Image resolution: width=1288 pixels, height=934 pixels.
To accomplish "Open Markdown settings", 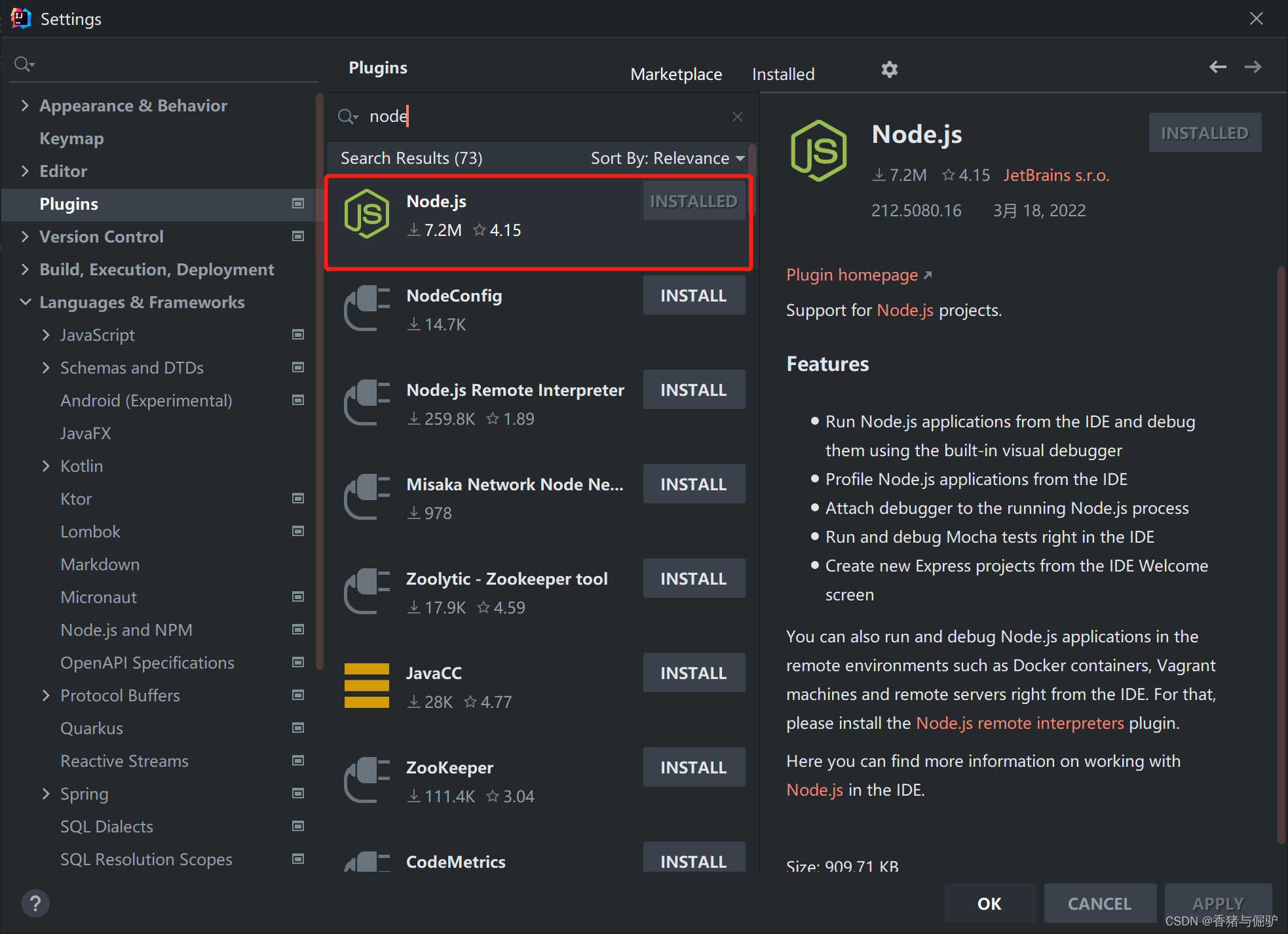I will [100, 564].
